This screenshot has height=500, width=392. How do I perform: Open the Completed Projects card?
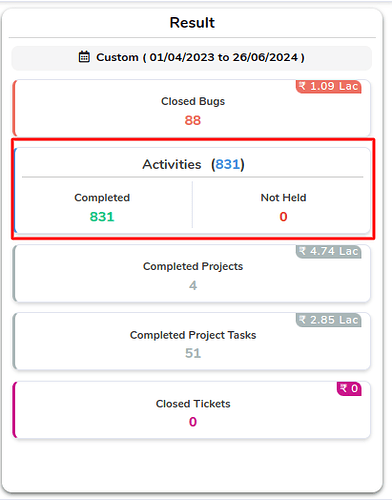[x=192, y=273]
